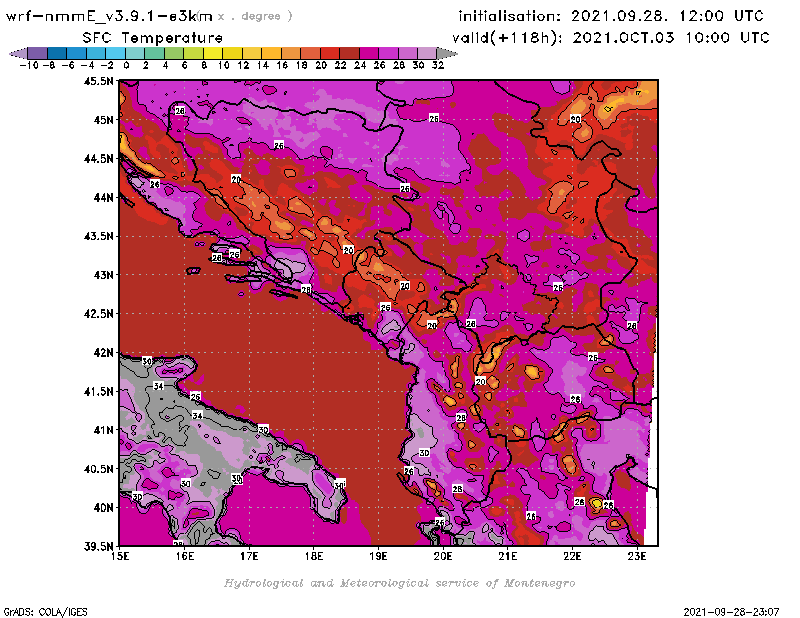Click the dark blue swatch between -8 and -6
The width and height of the screenshot is (800, 618).
(56, 52)
